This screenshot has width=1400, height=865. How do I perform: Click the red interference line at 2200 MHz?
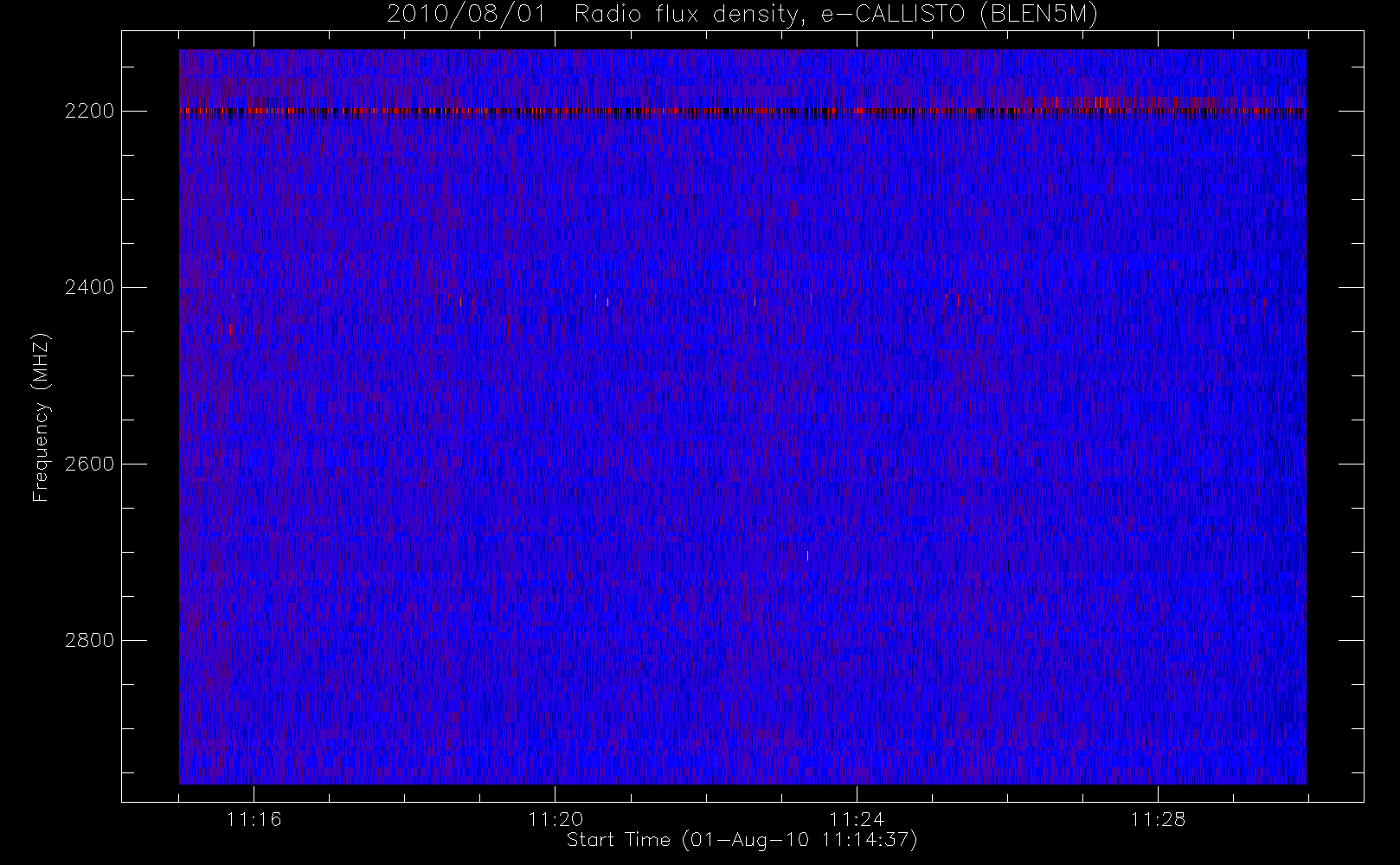click(742, 112)
